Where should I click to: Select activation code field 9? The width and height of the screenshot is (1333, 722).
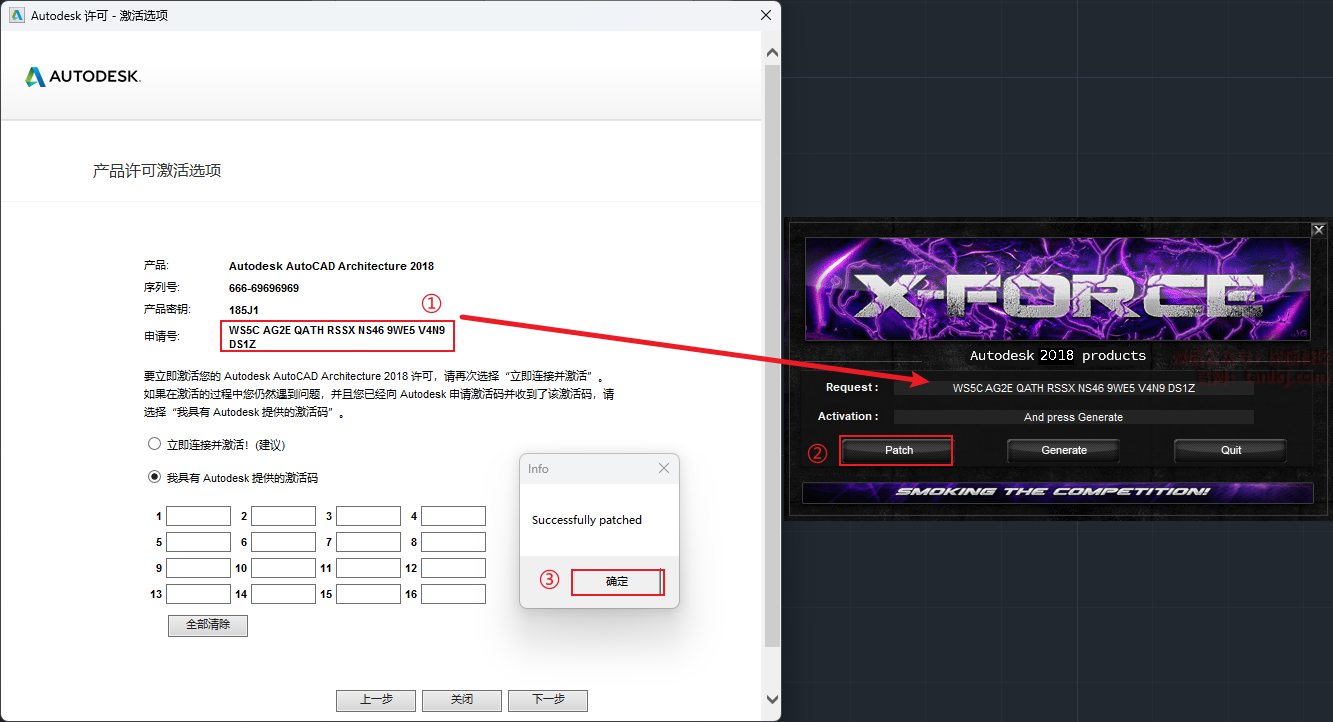[198, 568]
